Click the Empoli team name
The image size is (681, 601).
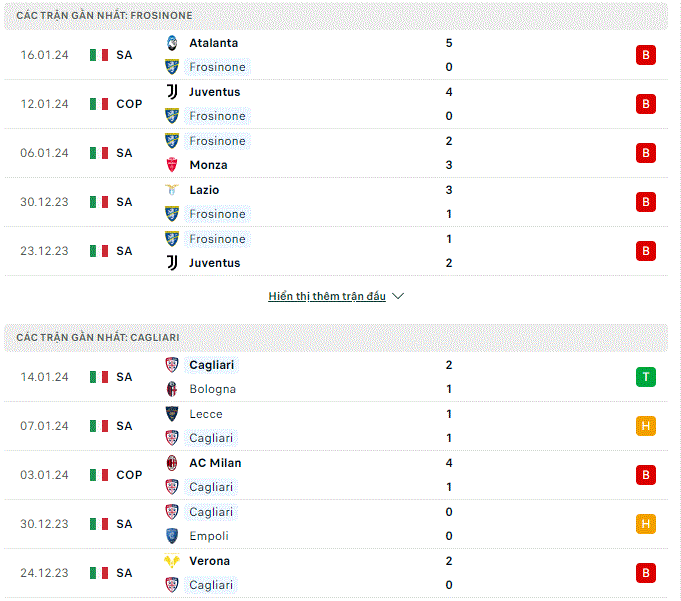coord(209,536)
